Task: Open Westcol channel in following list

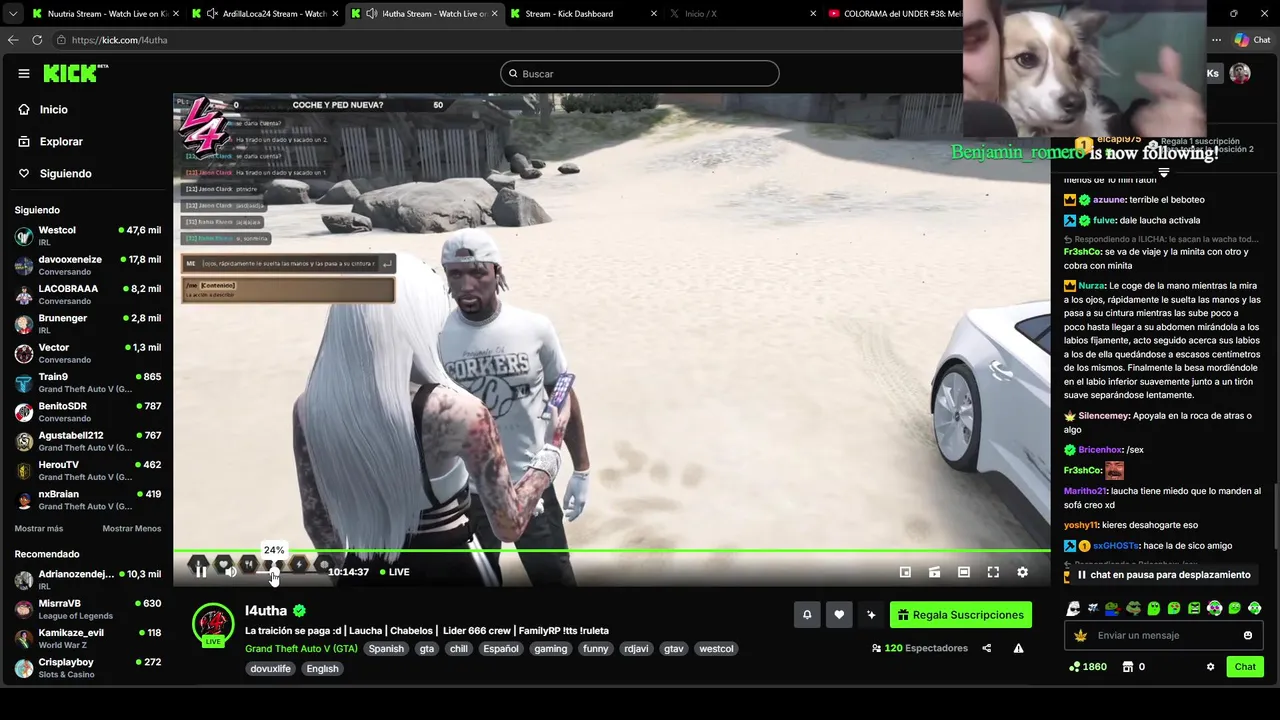Action: pyautogui.click(x=87, y=236)
